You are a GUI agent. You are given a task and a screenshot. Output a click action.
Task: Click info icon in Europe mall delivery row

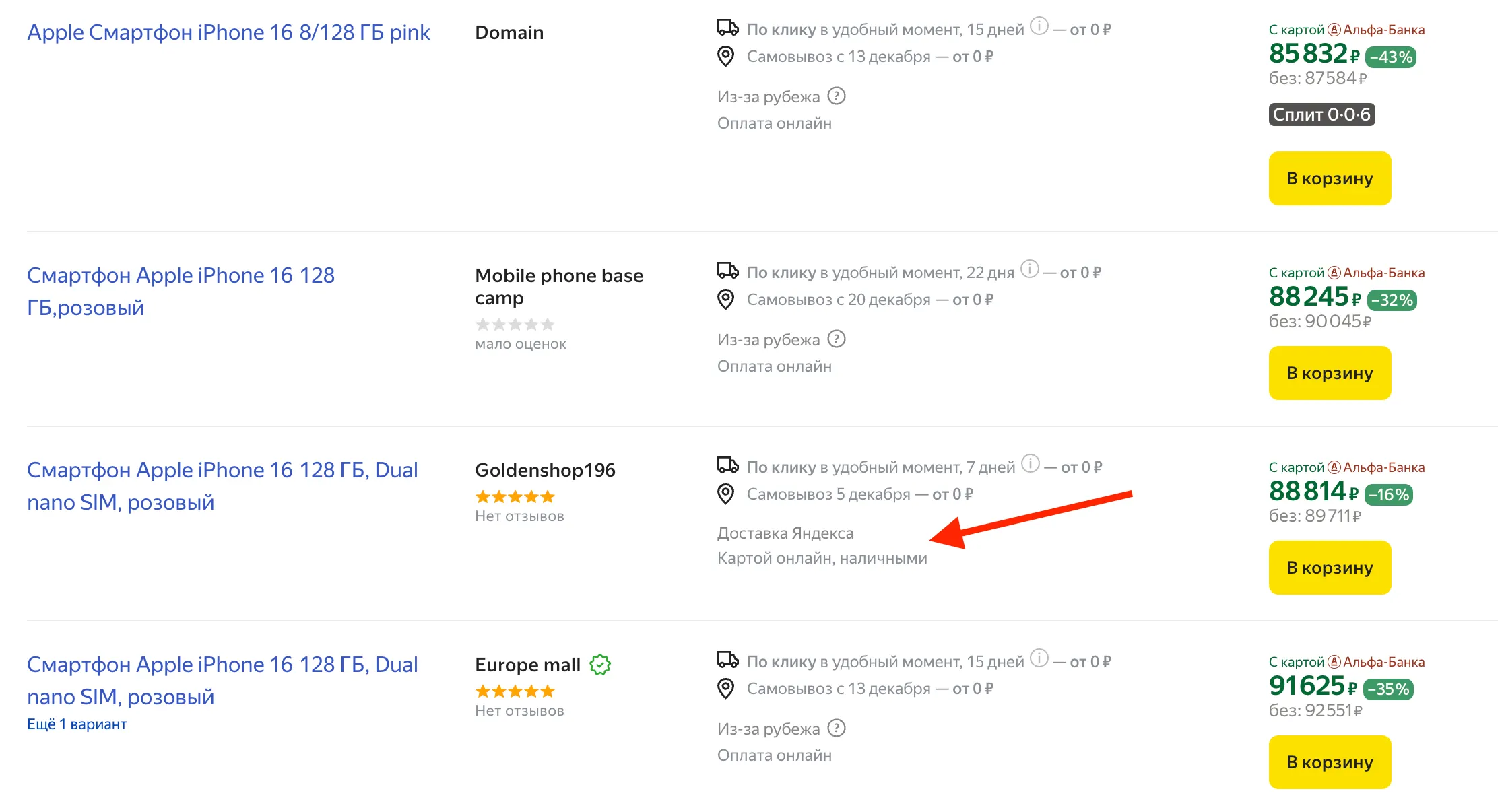(x=1039, y=658)
